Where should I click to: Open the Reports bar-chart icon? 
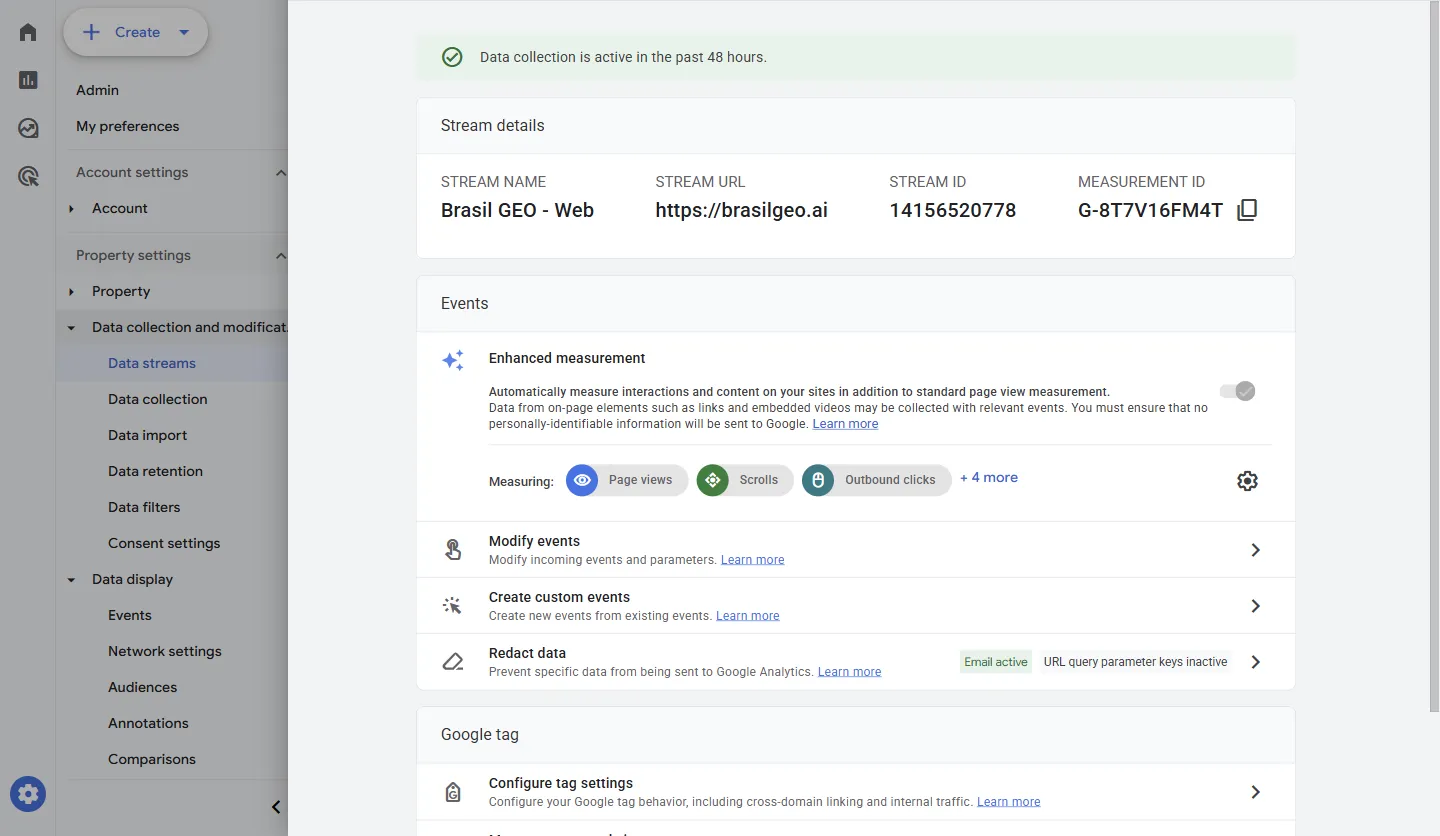pyautogui.click(x=28, y=80)
